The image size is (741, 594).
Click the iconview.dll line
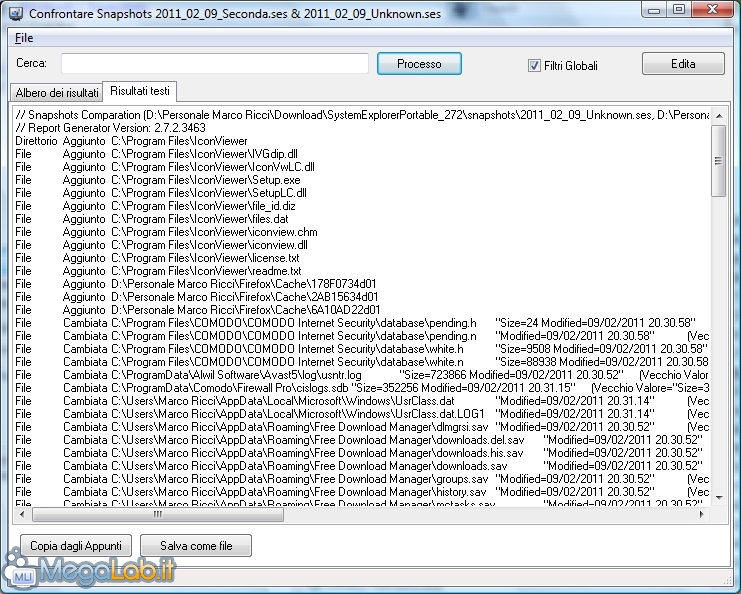161,245
